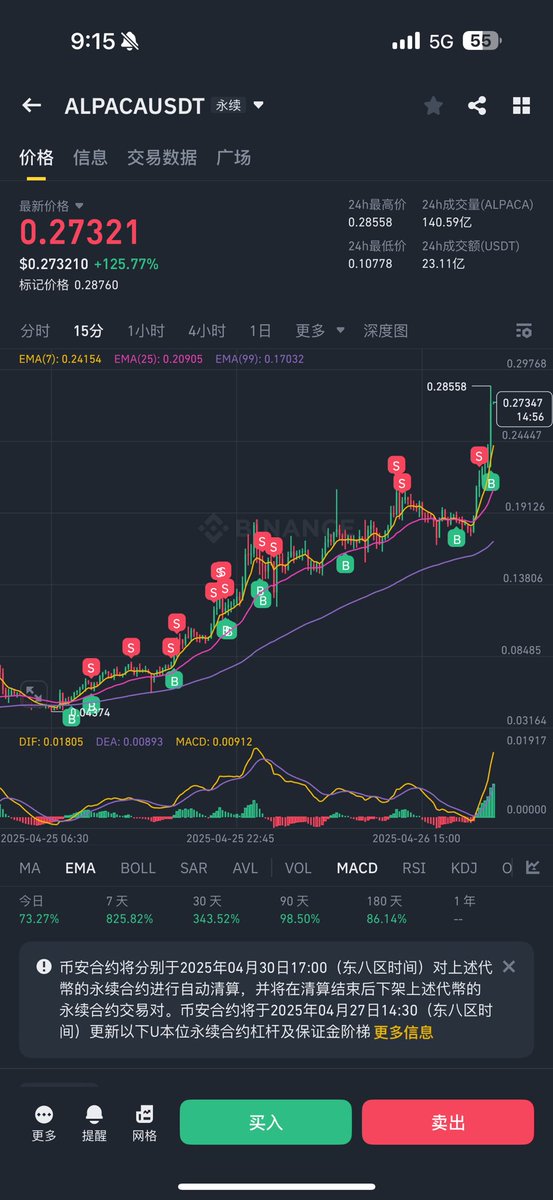Tap the expand chart arrows icon
Screen dimensions: 553x1200
click(x=33, y=692)
